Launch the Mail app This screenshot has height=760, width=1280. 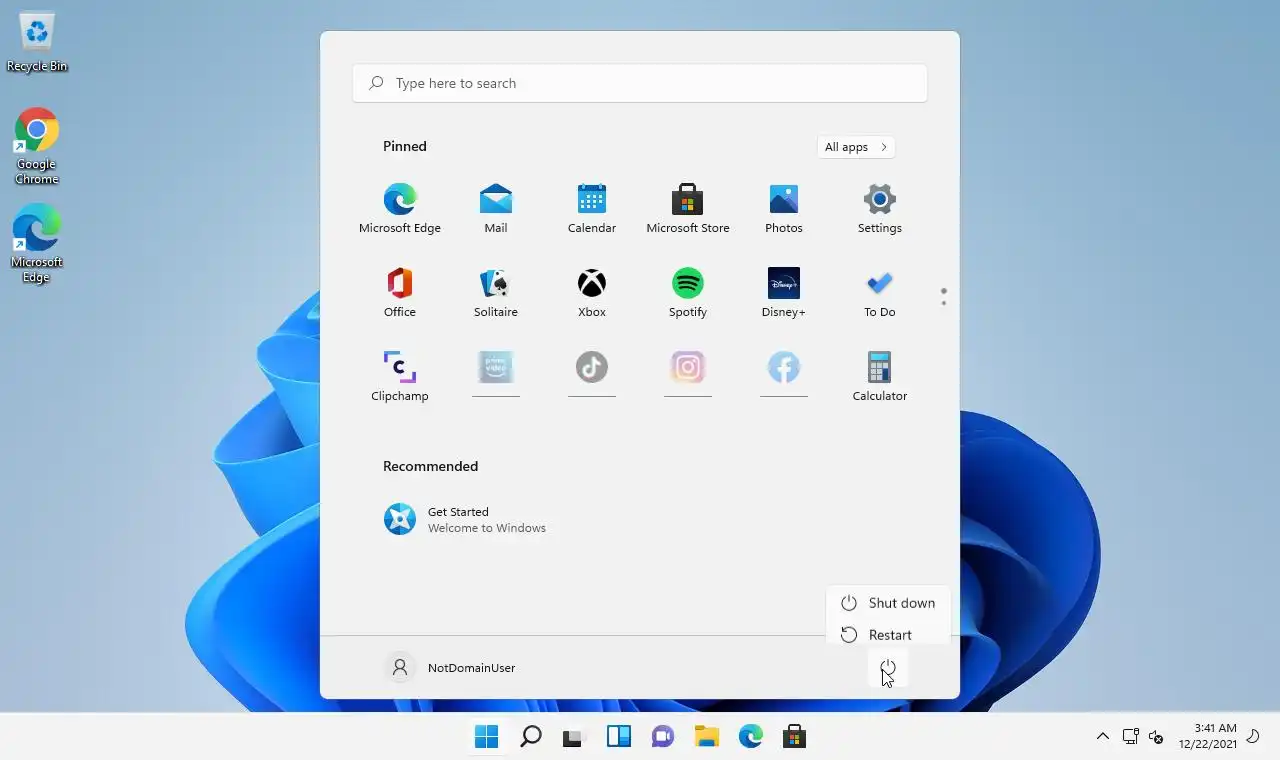tap(496, 209)
